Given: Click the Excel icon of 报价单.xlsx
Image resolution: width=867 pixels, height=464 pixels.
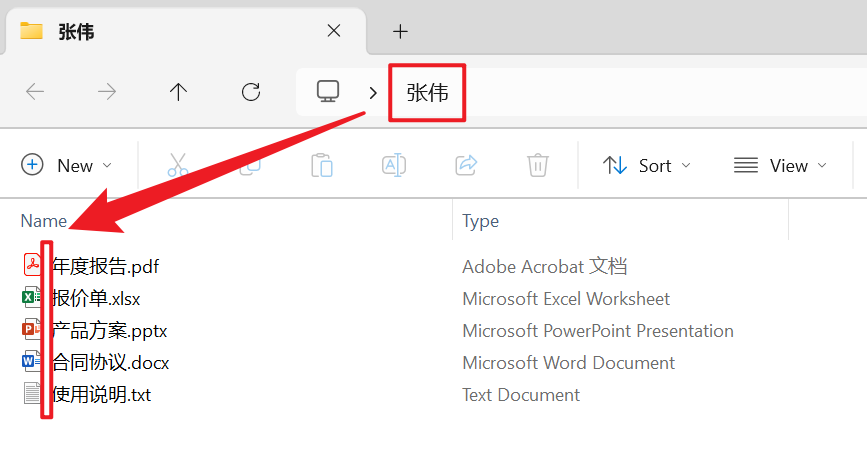Looking at the screenshot, I should pyautogui.click(x=31, y=298).
